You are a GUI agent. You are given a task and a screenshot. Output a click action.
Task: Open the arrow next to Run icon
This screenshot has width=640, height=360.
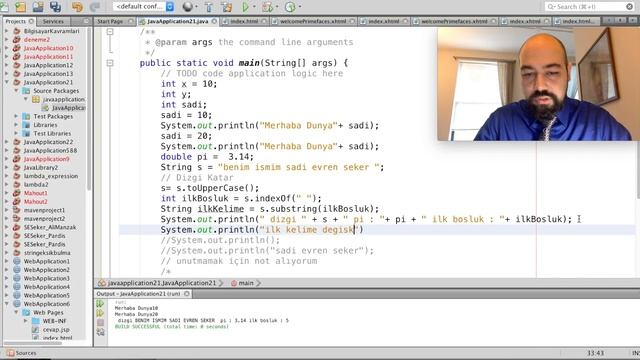[x=254, y=7]
